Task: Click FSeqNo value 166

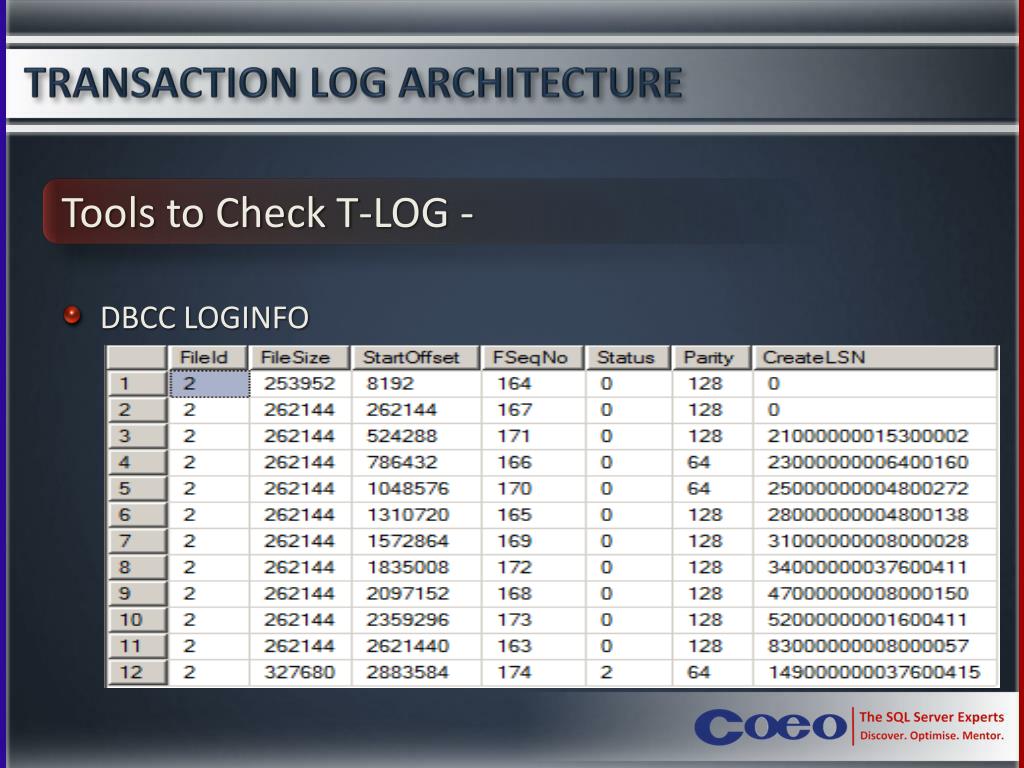Action: coord(514,462)
